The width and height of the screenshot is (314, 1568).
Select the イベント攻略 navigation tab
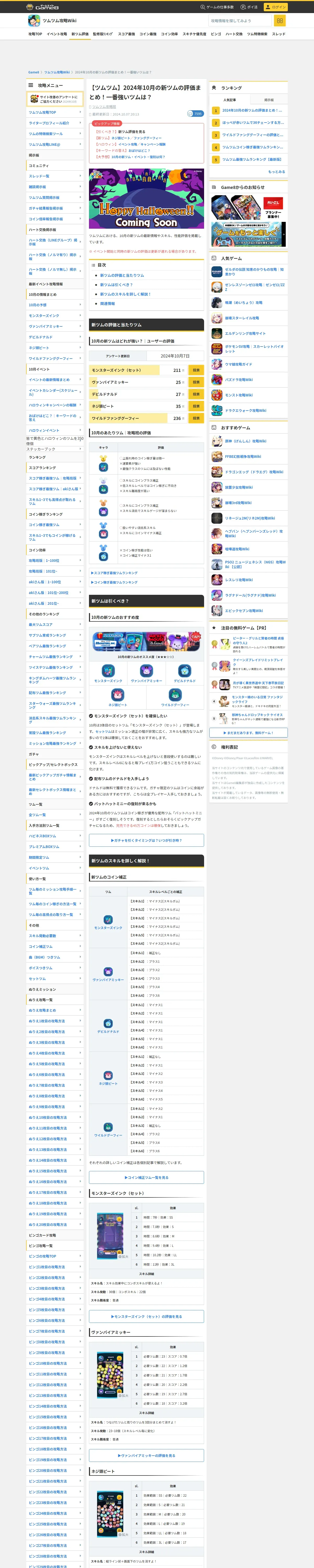(x=57, y=34)
